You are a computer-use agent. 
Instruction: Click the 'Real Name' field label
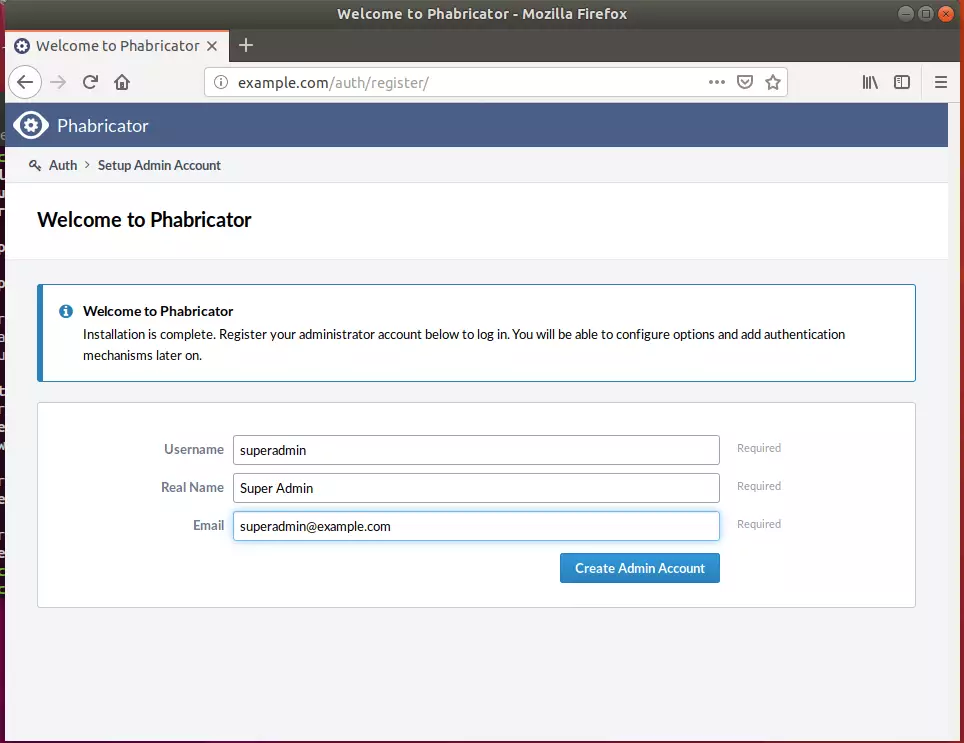[x=192, y=487]
